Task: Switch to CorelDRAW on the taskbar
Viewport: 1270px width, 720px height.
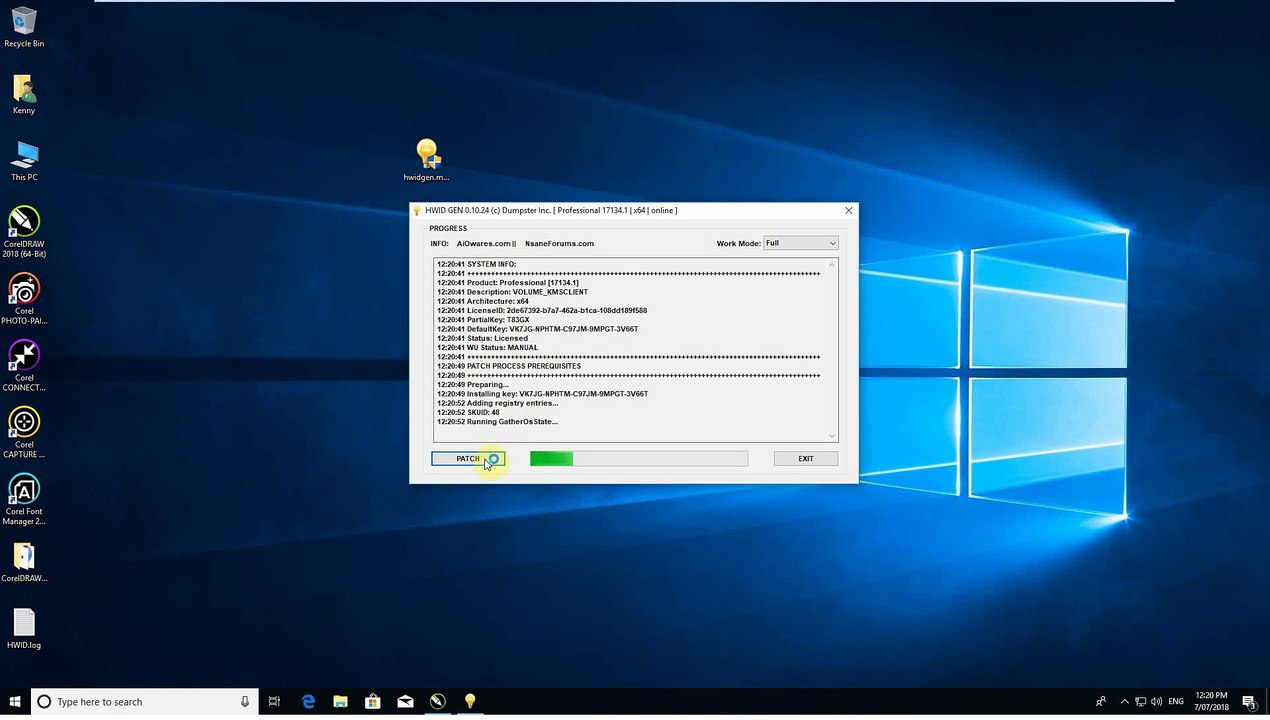Action: click(x=437, y=702)
